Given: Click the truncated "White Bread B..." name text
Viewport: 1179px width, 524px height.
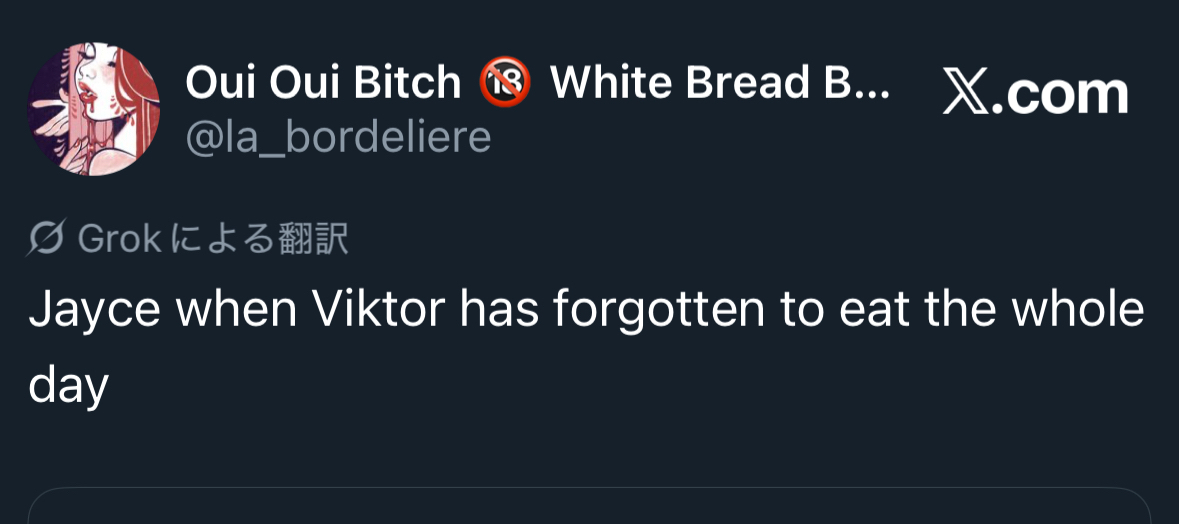Looking at the screenshot, I should pos(719,83).
